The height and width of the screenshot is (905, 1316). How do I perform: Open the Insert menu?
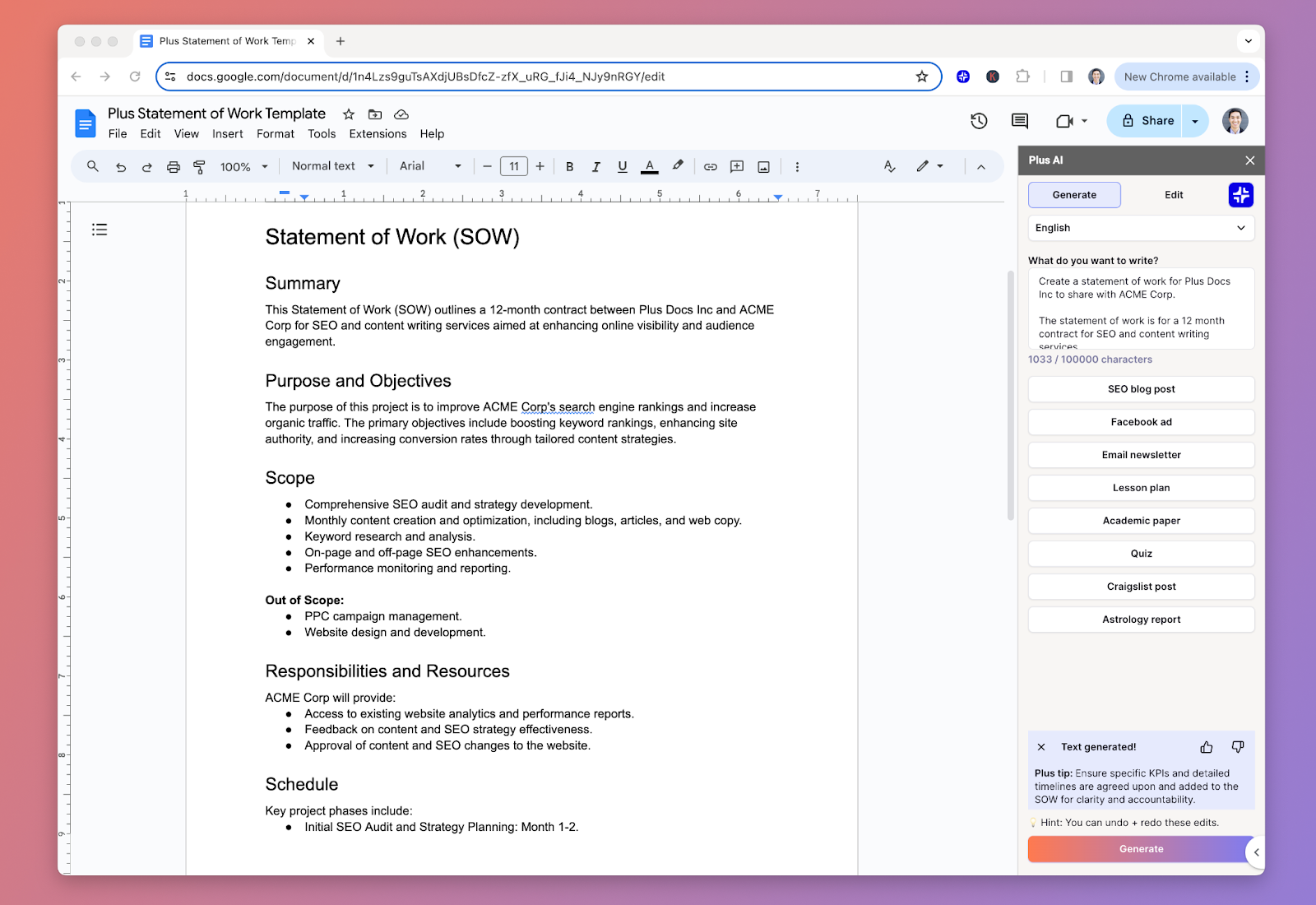[228, 134]
